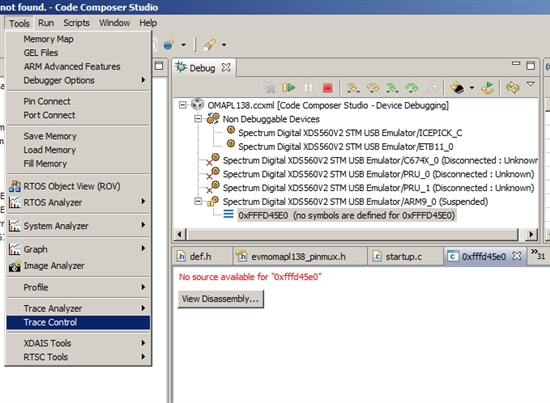Click the View Disassembly... button
This screenshot has width=550, height=403.
221,299
